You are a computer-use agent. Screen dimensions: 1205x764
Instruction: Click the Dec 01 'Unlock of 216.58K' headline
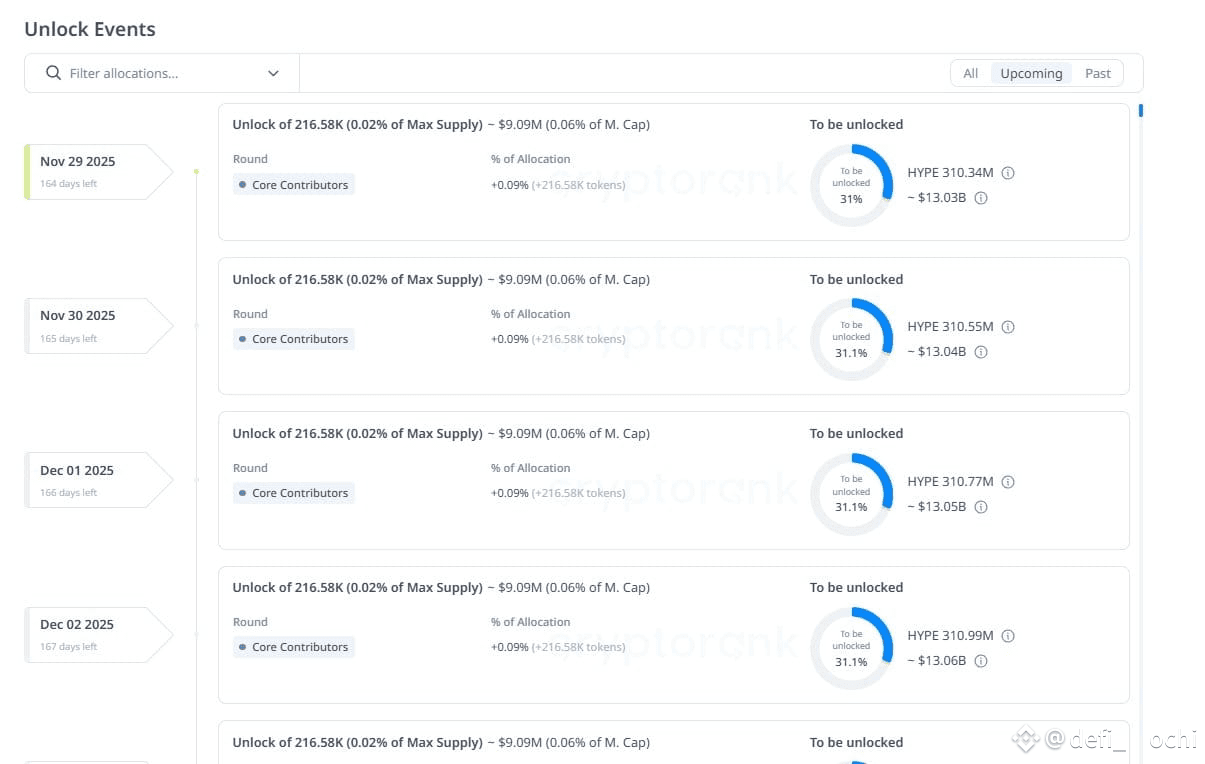[441, 434]
